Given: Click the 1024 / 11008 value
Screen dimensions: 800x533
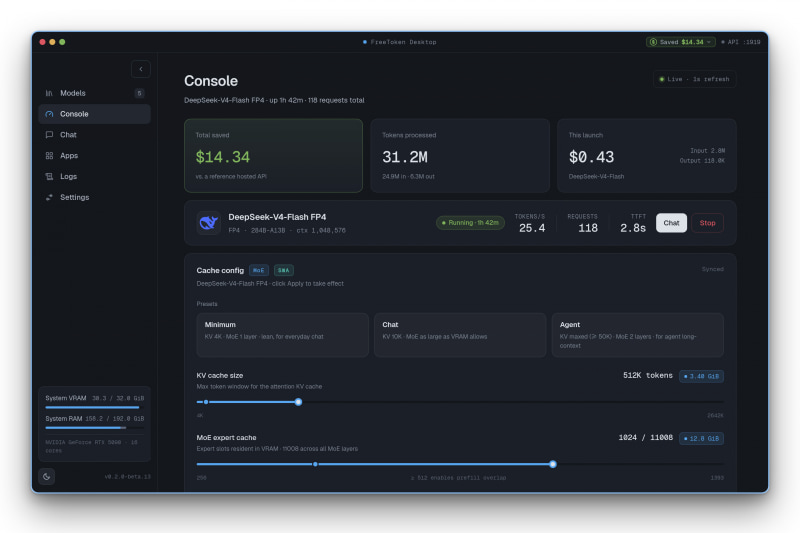Looking at the screenshot, I should point(645,438).
